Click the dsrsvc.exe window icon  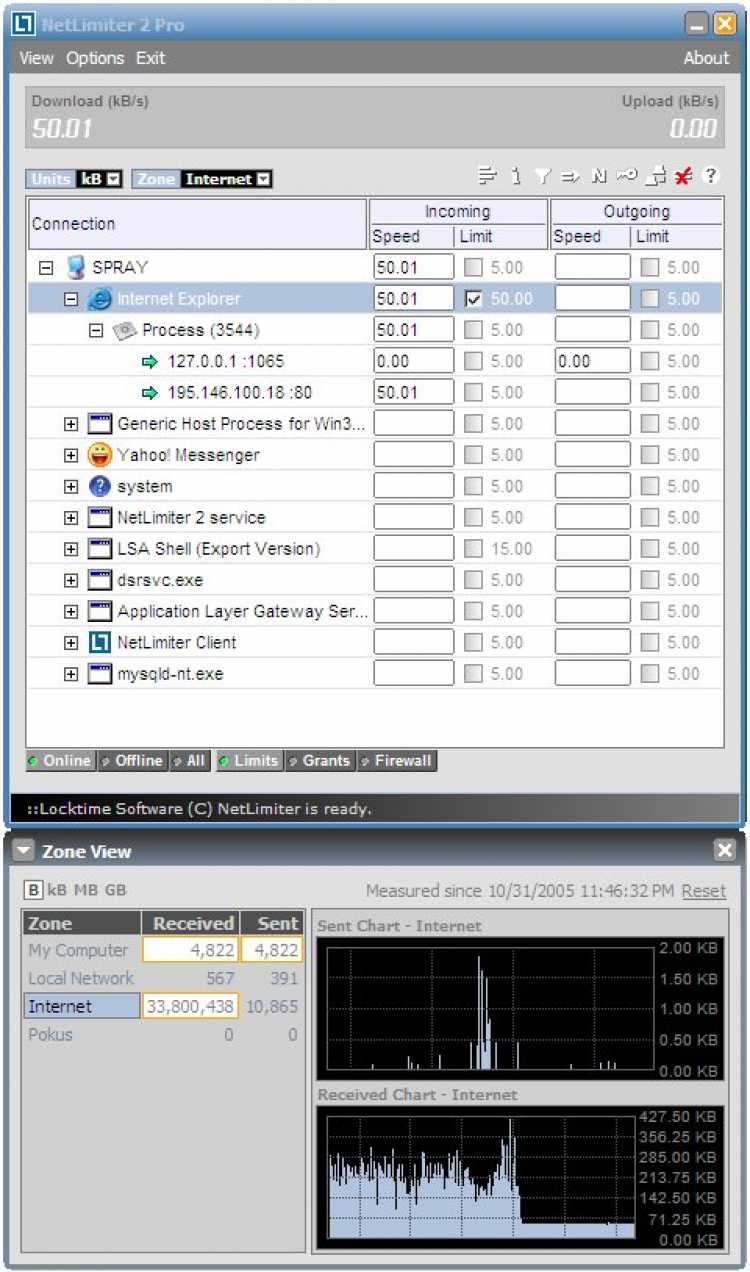click(x=100, y=580)
